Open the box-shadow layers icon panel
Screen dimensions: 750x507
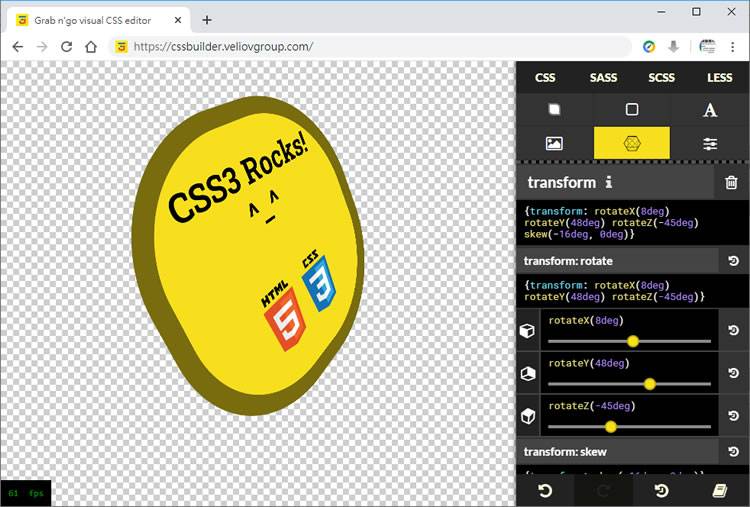click(554, 110)
